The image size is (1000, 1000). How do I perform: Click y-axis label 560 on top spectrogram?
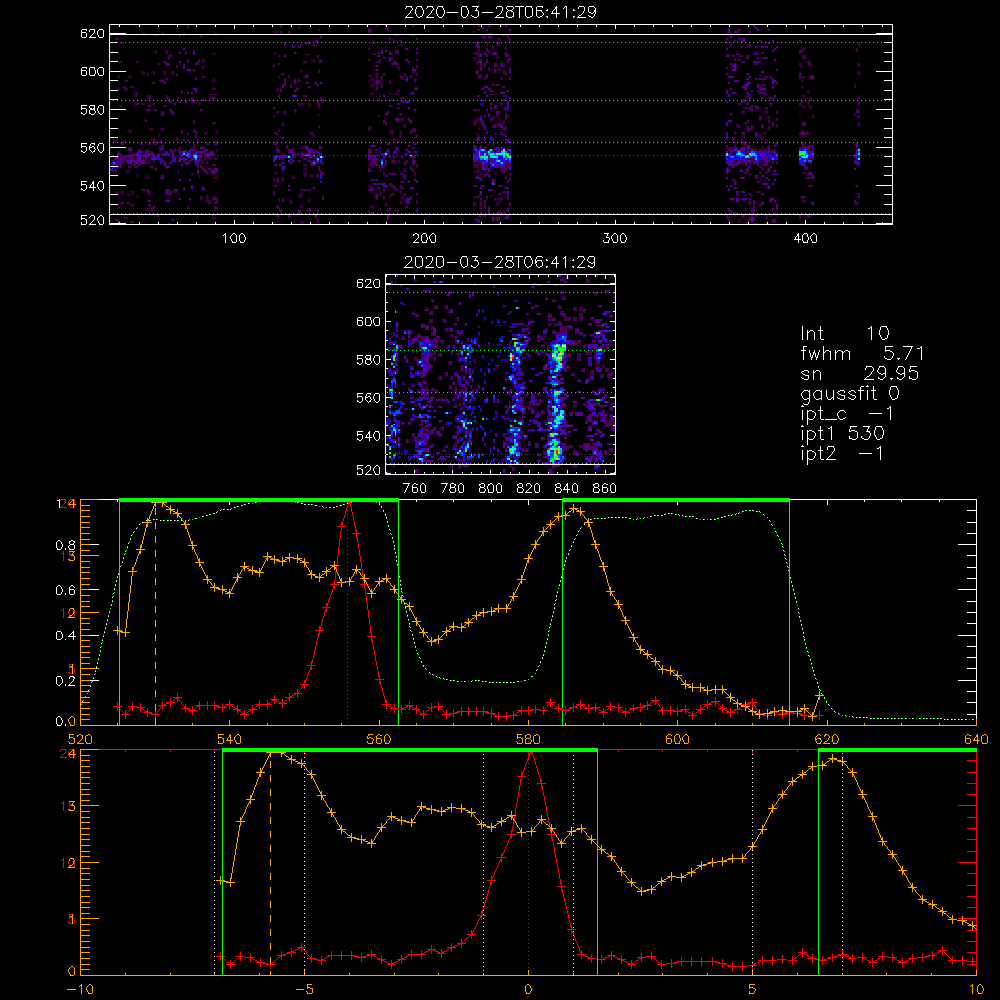[x=92, y=148]
